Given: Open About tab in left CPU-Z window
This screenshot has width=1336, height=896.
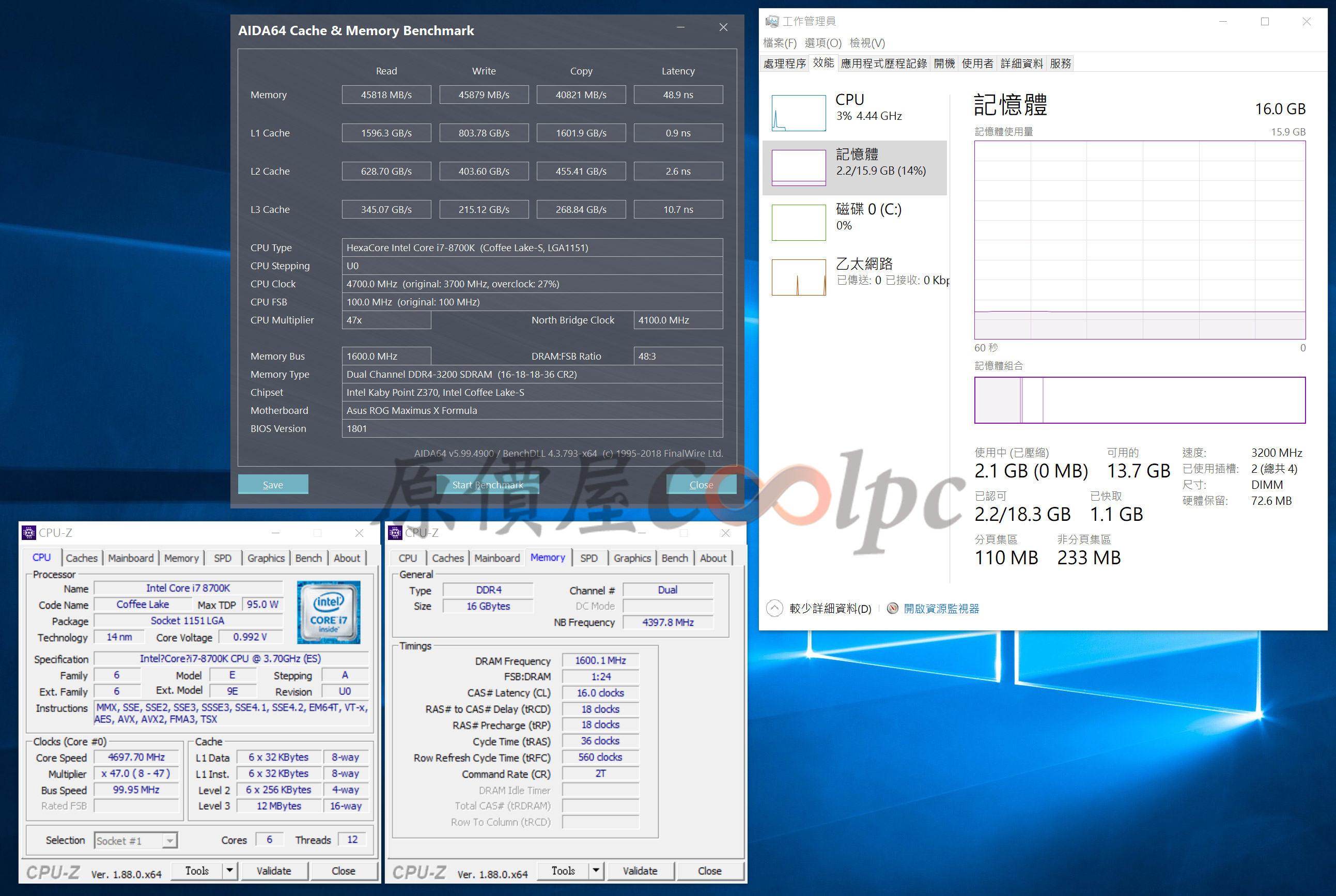Looking at the screenshot, I should coord(347,558).
